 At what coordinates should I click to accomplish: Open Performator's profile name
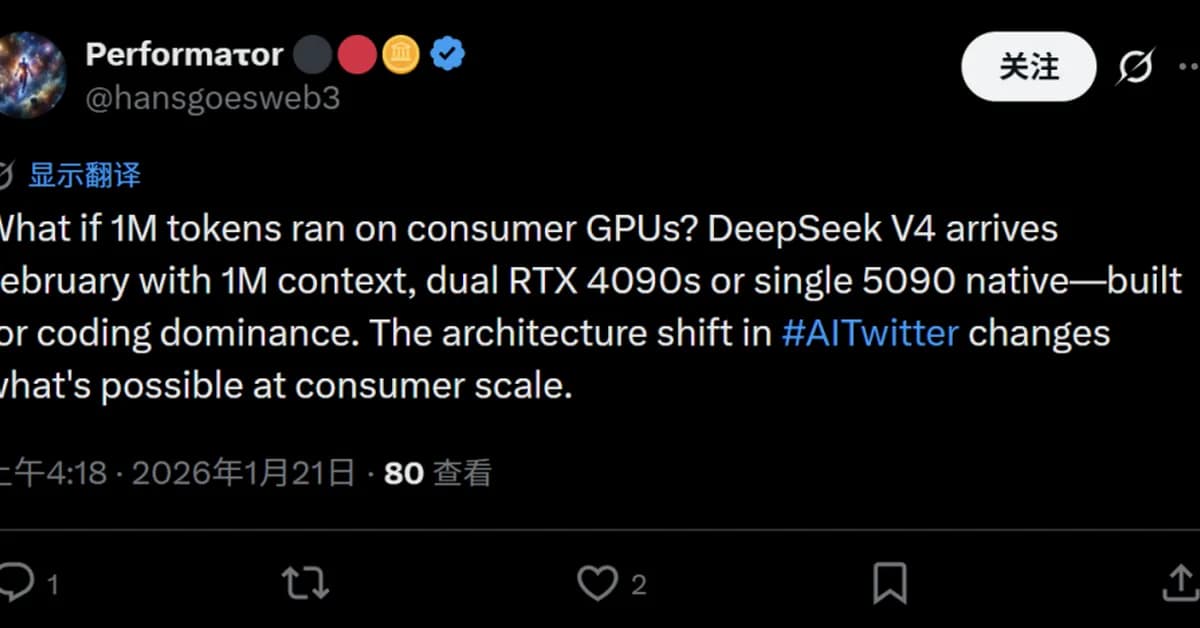[x=185, y=54]
